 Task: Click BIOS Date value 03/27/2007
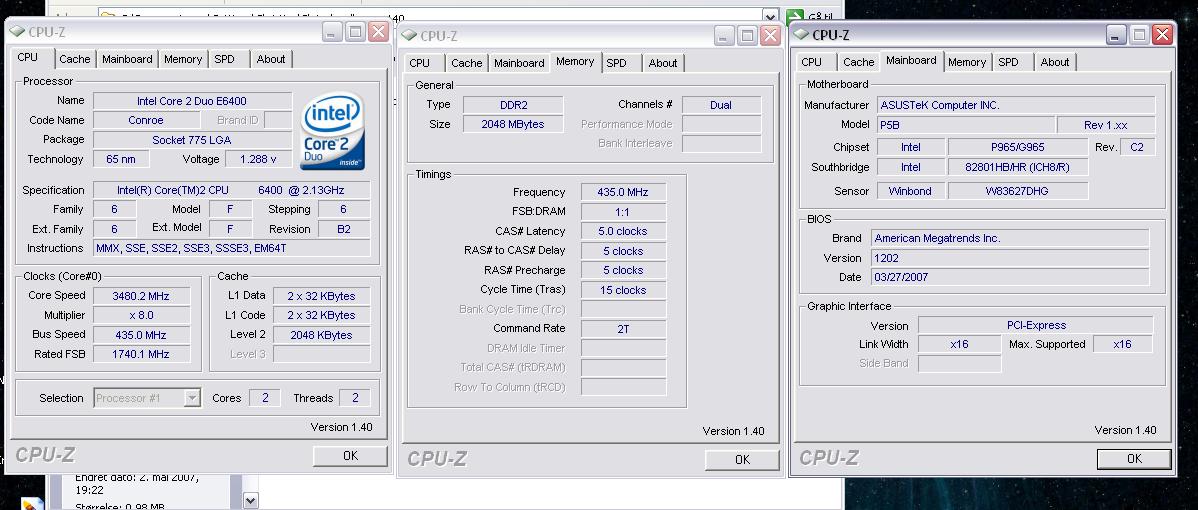[x=1009, y=277]
